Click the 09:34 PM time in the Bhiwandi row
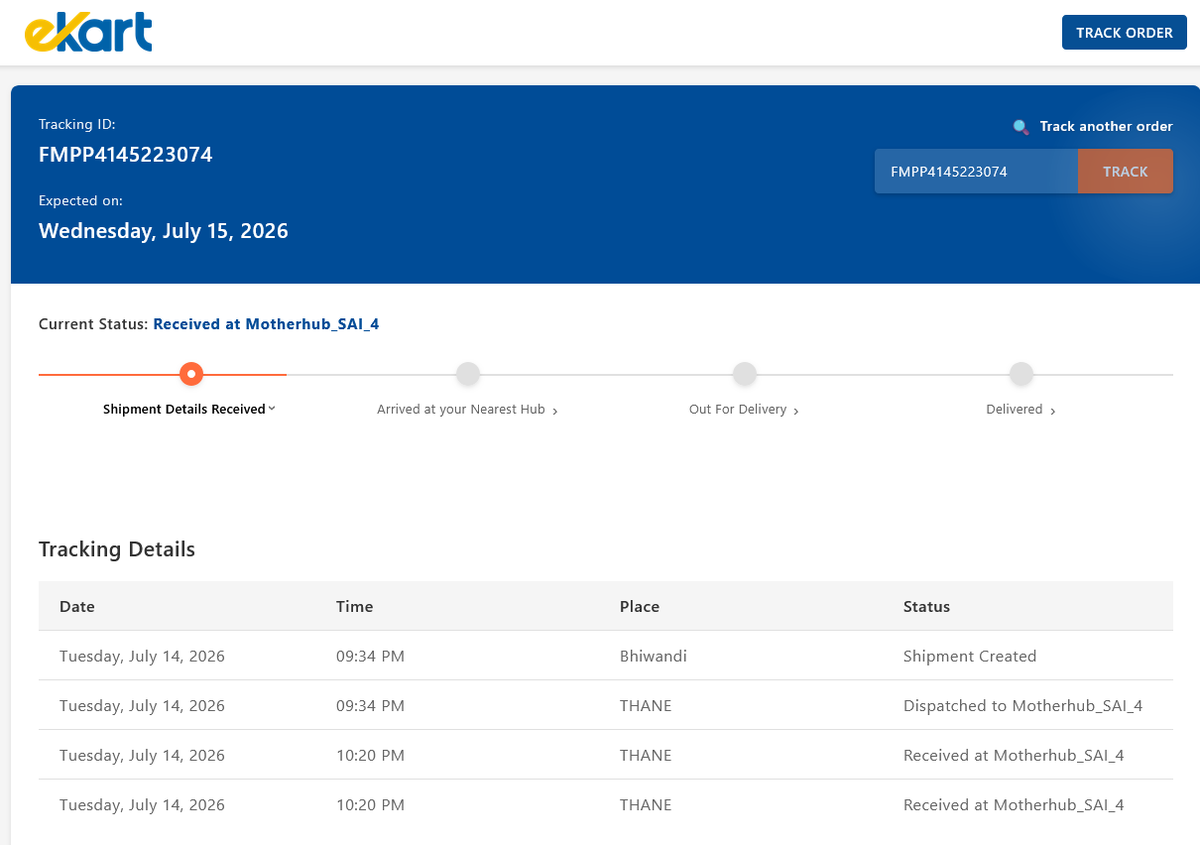The height and width of the screenshot is (845, 1200). pos(370,656)
